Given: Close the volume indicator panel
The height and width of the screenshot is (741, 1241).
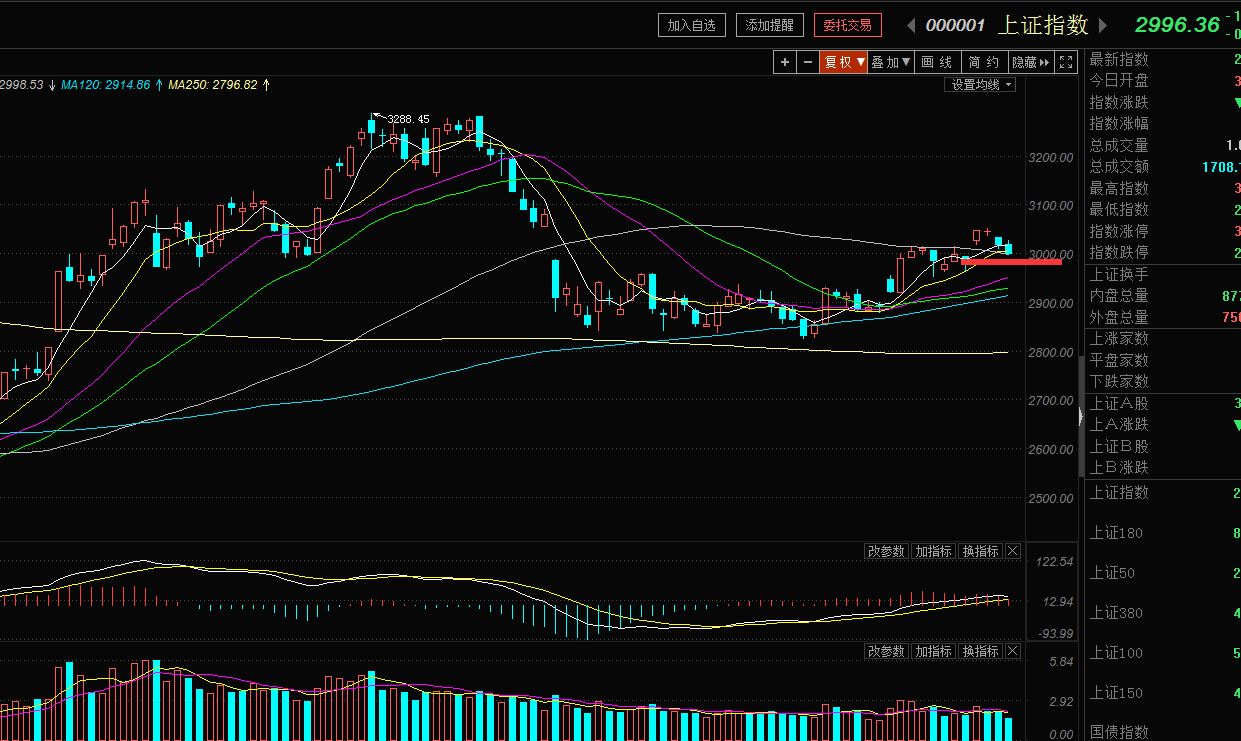Looking at the screenshot, I should 1013,651.
